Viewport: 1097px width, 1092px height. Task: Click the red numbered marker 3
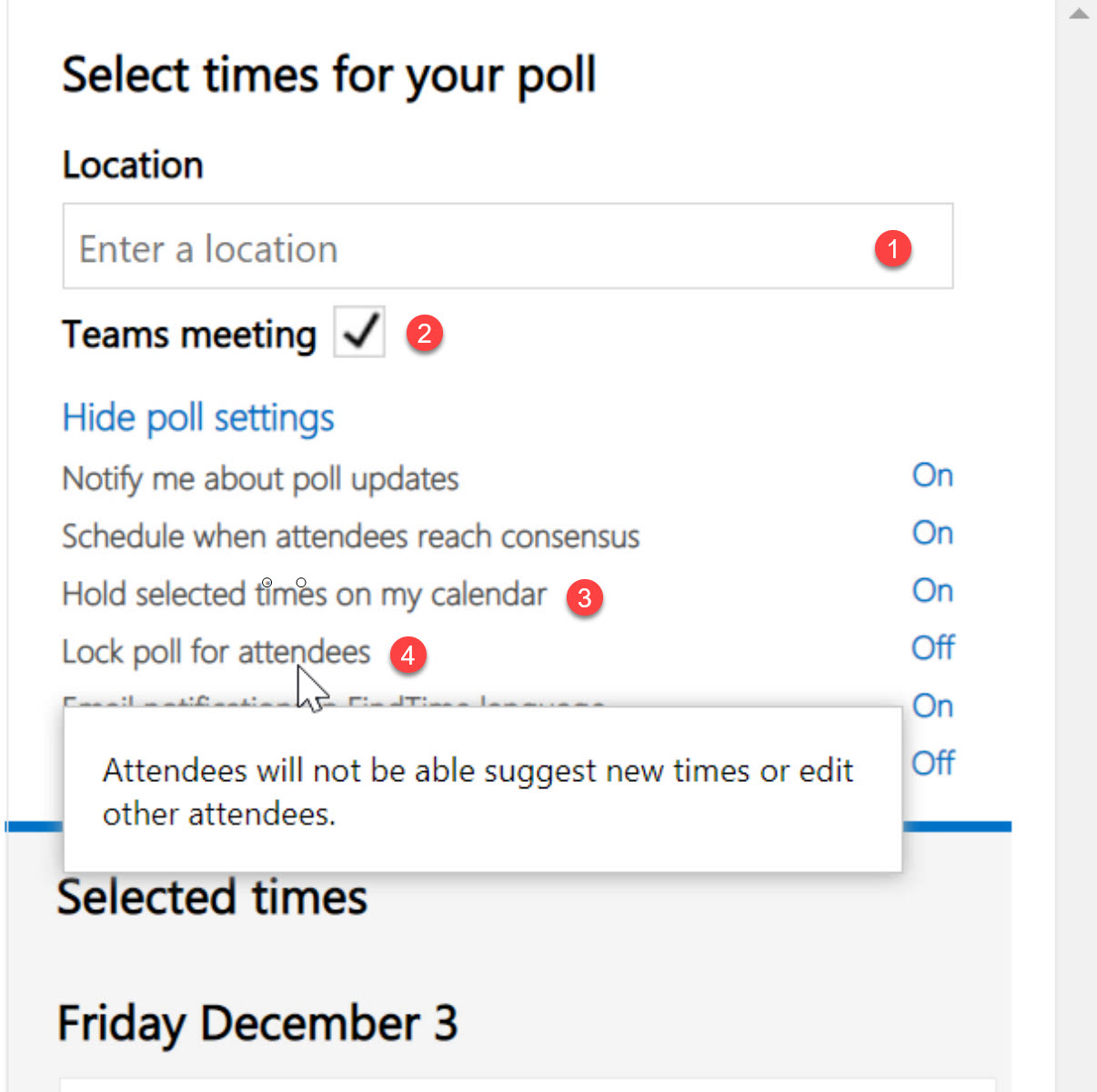583,598
